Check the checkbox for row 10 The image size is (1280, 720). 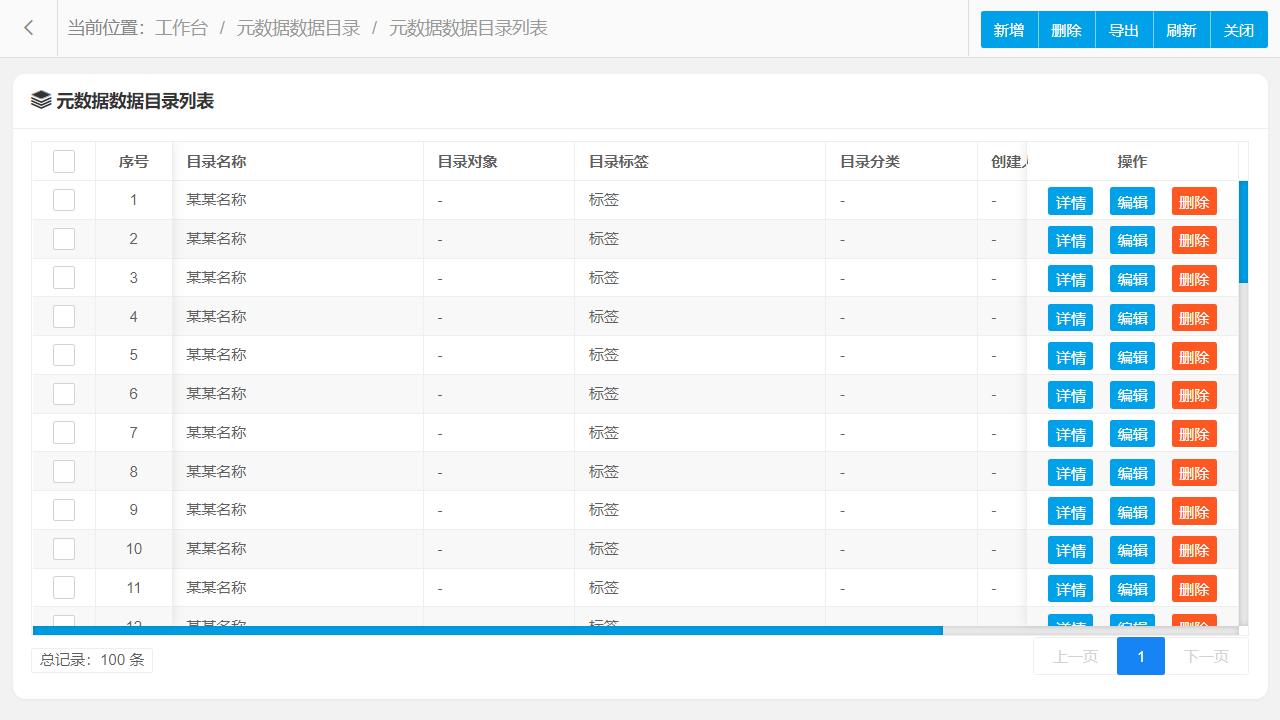[64, 549]
